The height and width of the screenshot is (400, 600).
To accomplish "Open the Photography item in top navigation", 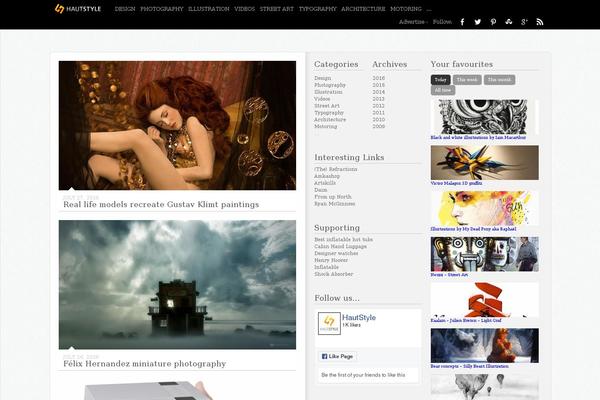I will pyautogui.click(x=161, y=9).
